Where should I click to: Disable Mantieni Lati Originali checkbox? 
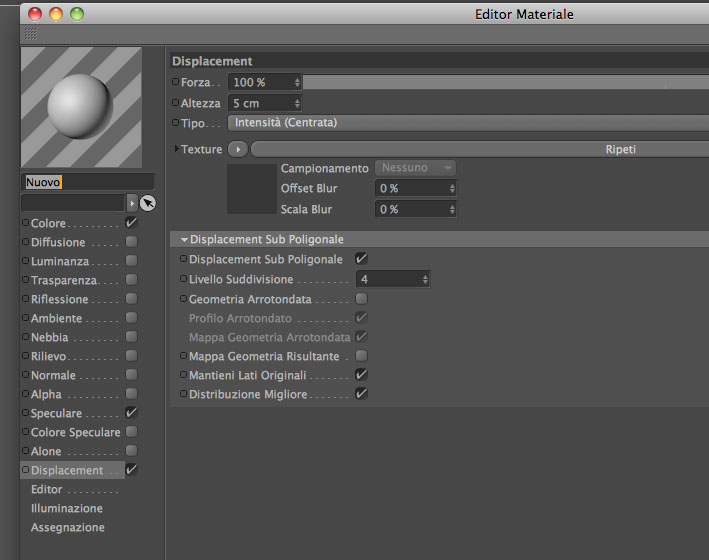click(361, 375)
